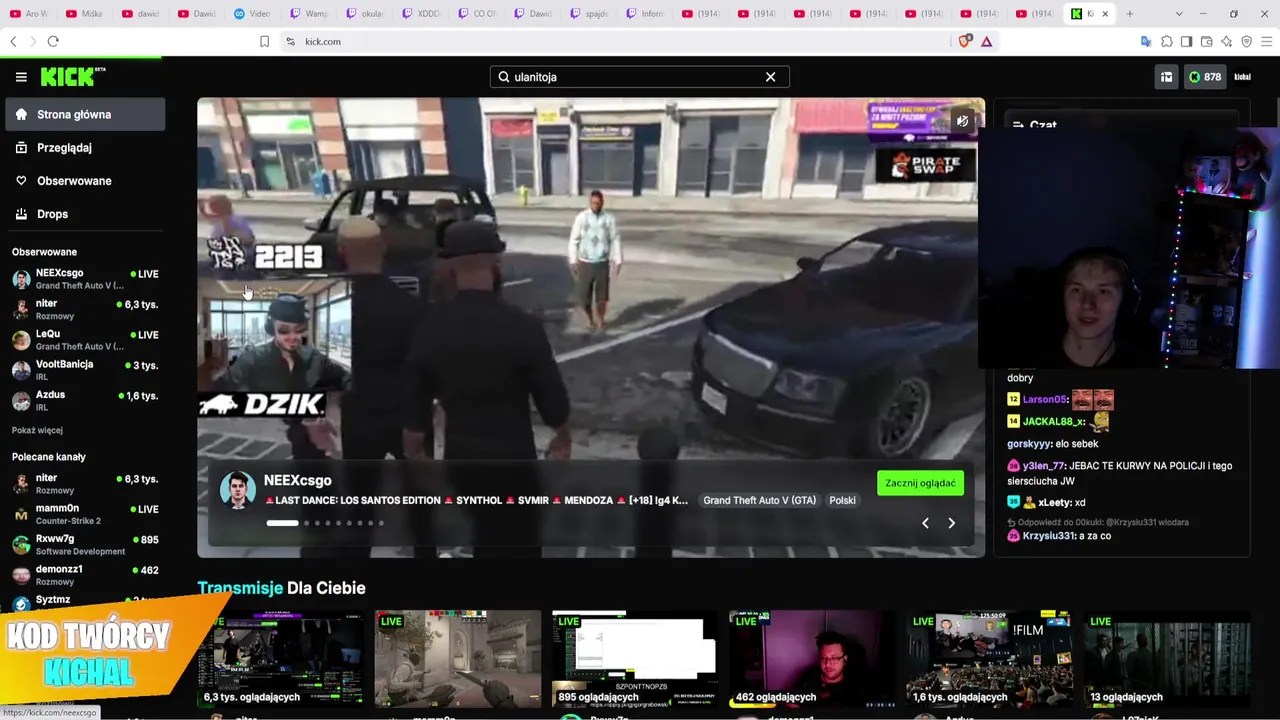Click the Polski language tag
Image resolution: width=1280 pixels, height=720 pixels.
point(842,500)
